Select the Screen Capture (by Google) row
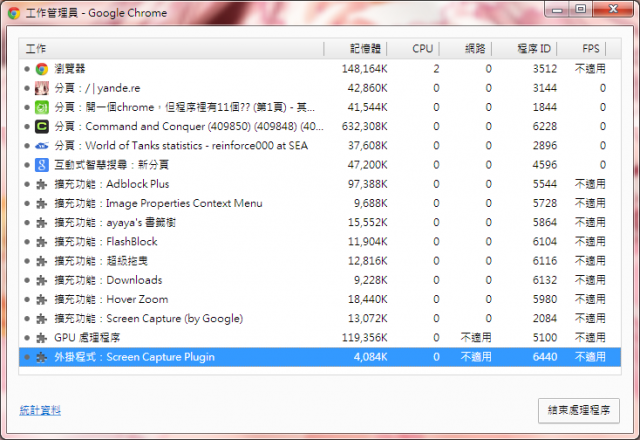 coord(320,318)
